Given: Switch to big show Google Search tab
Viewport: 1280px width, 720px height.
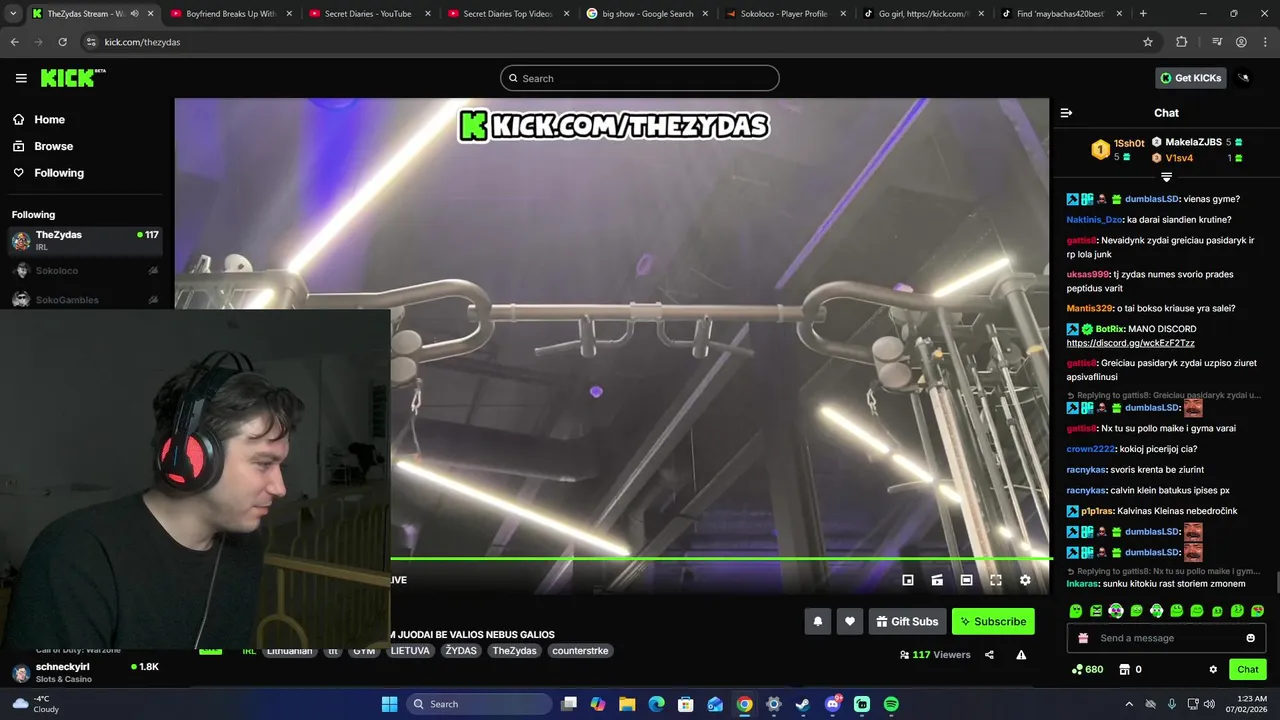Looking at the screenshot, I should (645, 14).
